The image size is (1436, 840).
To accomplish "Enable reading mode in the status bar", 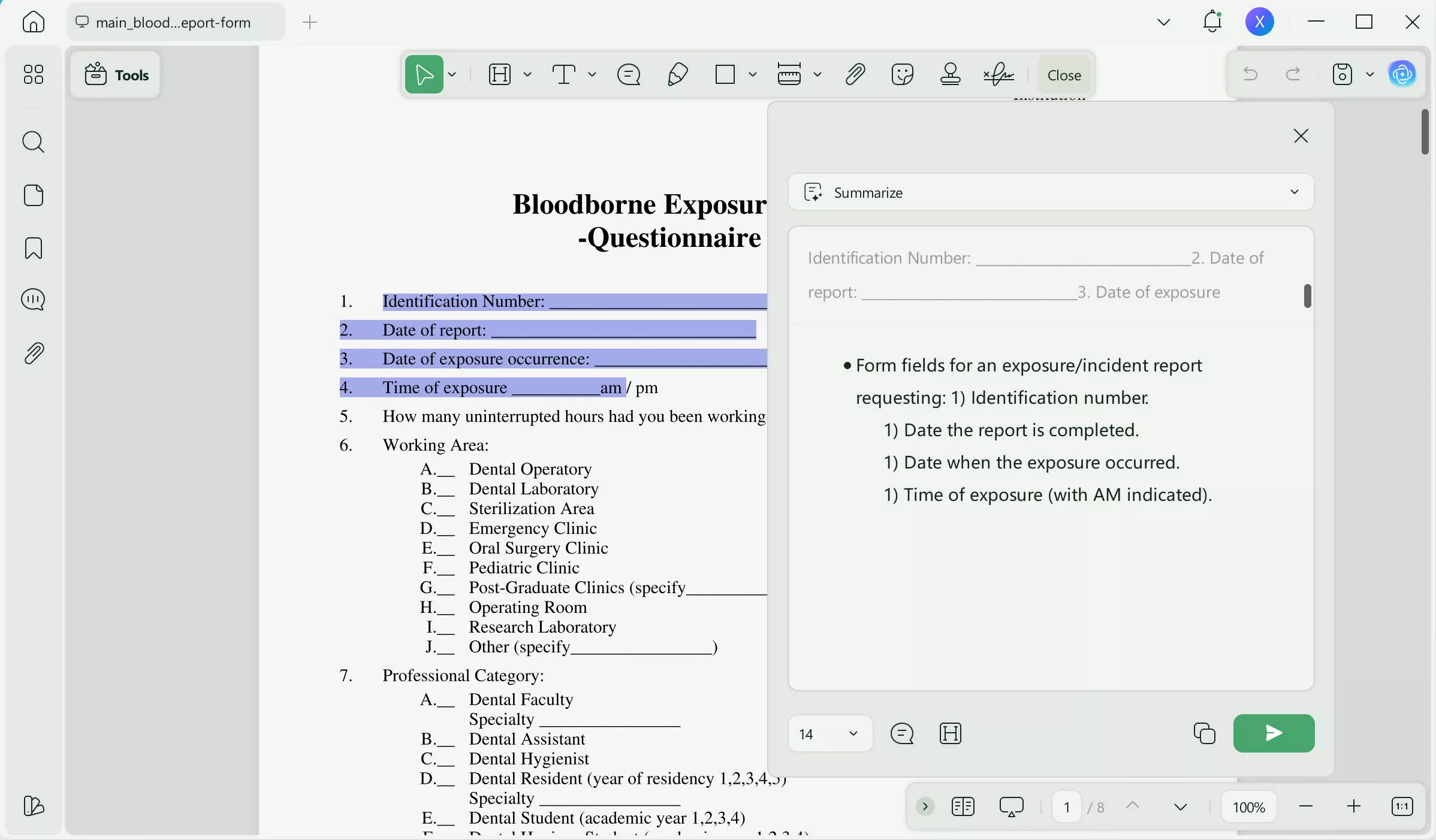I will coord(1011,807).
